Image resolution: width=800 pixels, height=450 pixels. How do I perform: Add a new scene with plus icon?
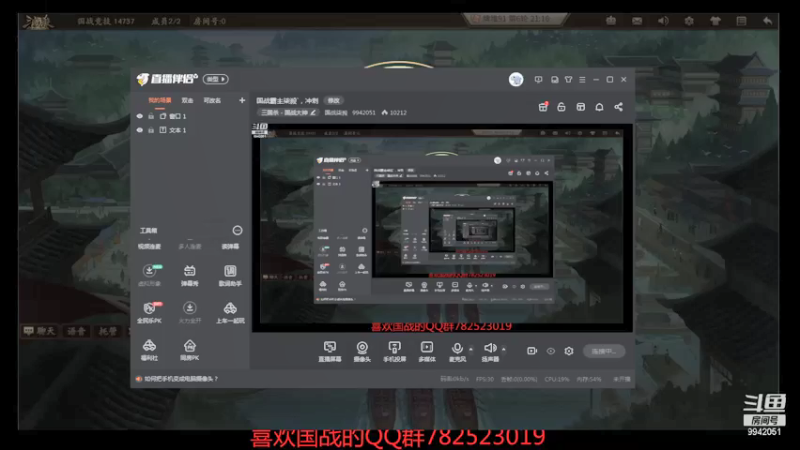pos(242,101)
